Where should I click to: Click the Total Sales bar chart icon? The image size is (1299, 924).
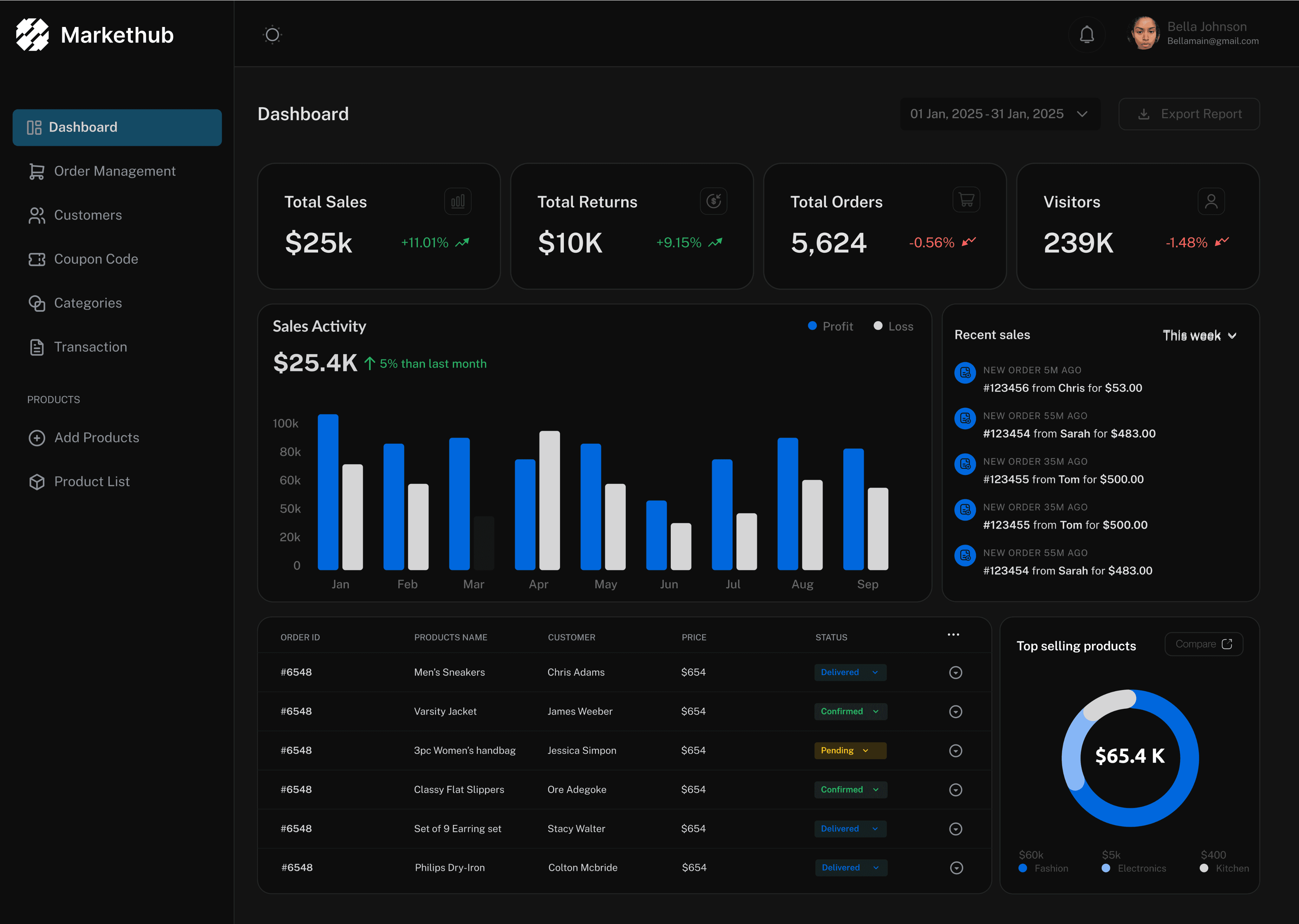click(457, 201)
